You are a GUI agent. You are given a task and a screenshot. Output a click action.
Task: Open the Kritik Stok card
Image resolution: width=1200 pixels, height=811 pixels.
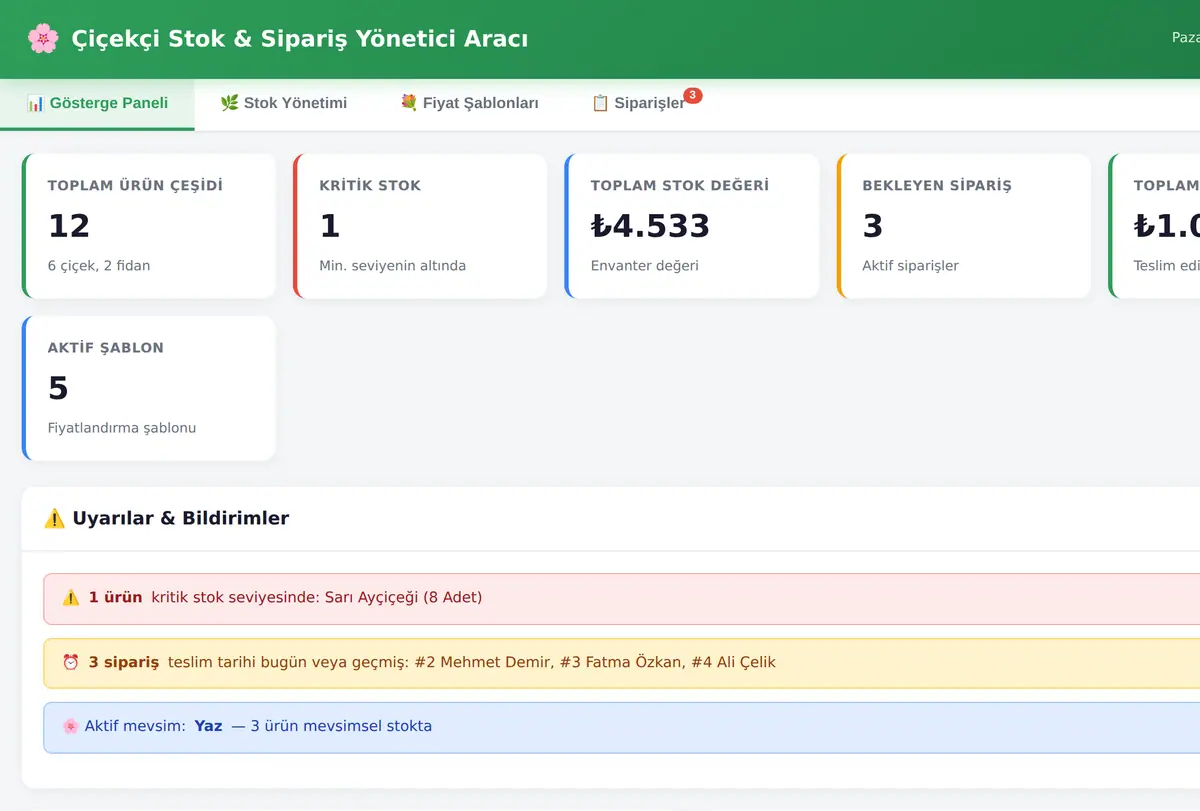coord(421,226)
